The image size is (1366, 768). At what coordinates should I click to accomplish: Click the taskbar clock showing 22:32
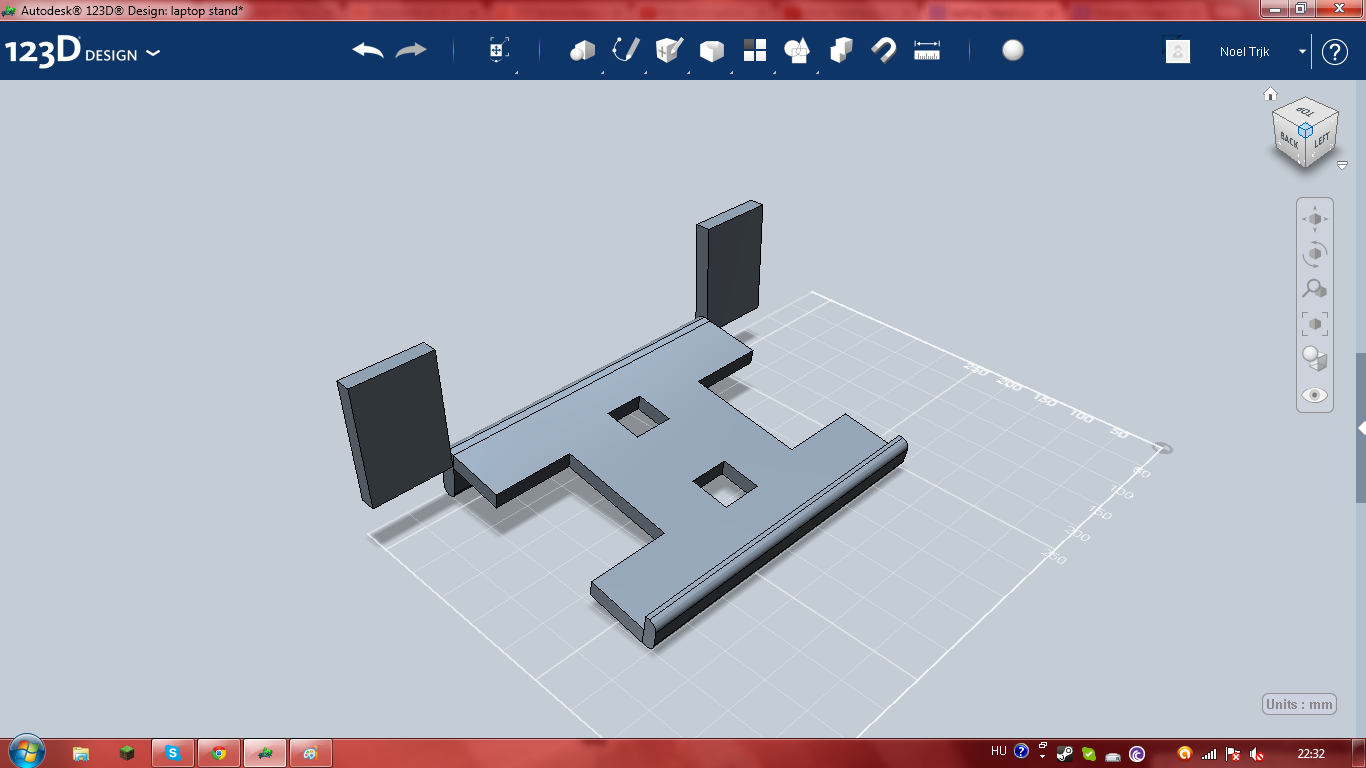tap(1311, 753)
